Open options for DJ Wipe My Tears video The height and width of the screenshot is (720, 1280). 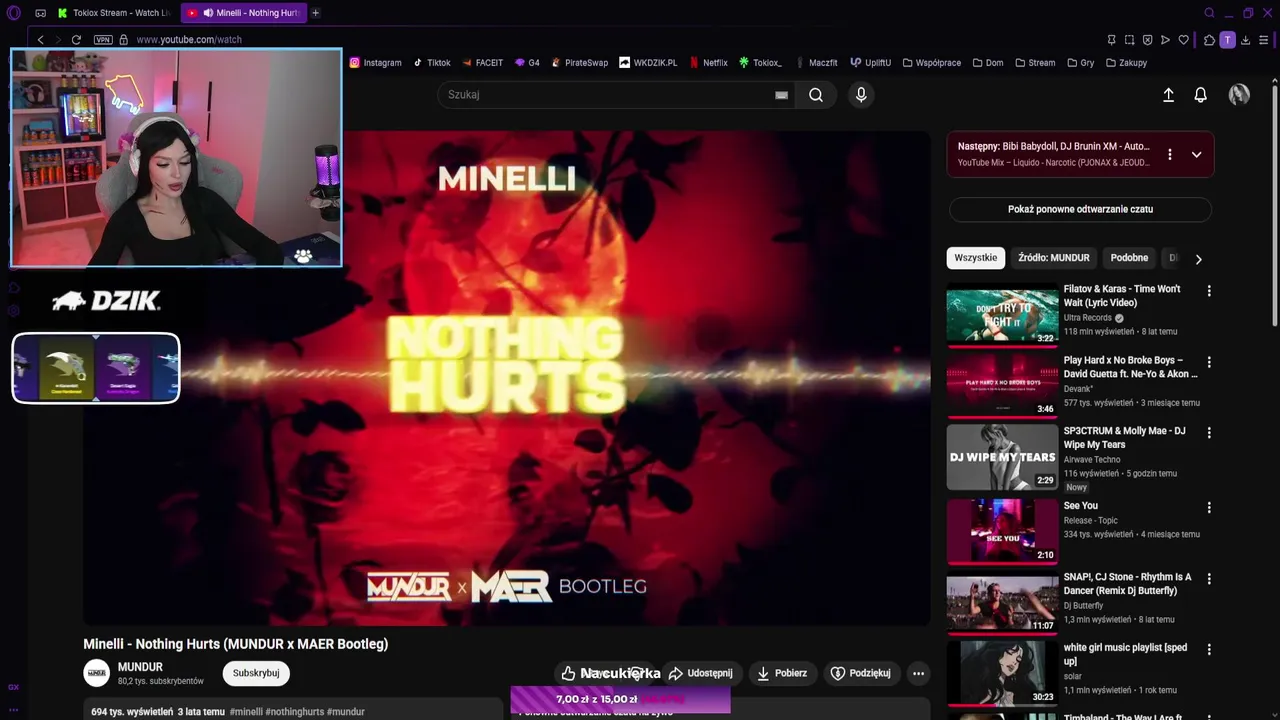point(1208,433)
